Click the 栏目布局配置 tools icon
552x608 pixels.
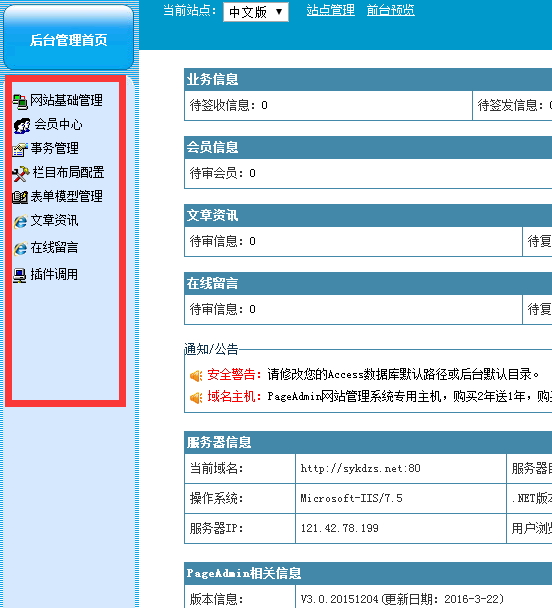[x=21, y=174]
